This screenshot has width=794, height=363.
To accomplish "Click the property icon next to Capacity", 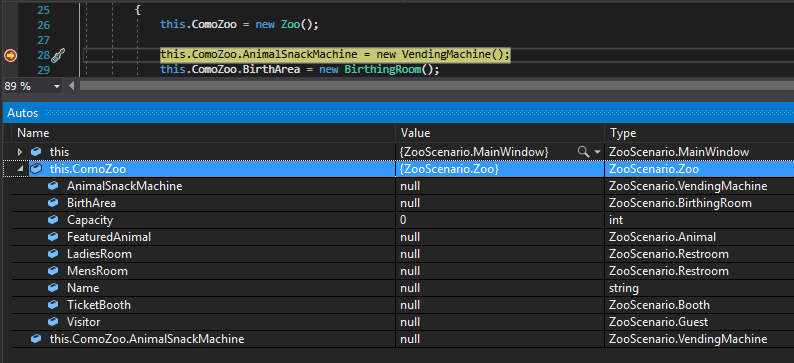I will tap(53, 220).
